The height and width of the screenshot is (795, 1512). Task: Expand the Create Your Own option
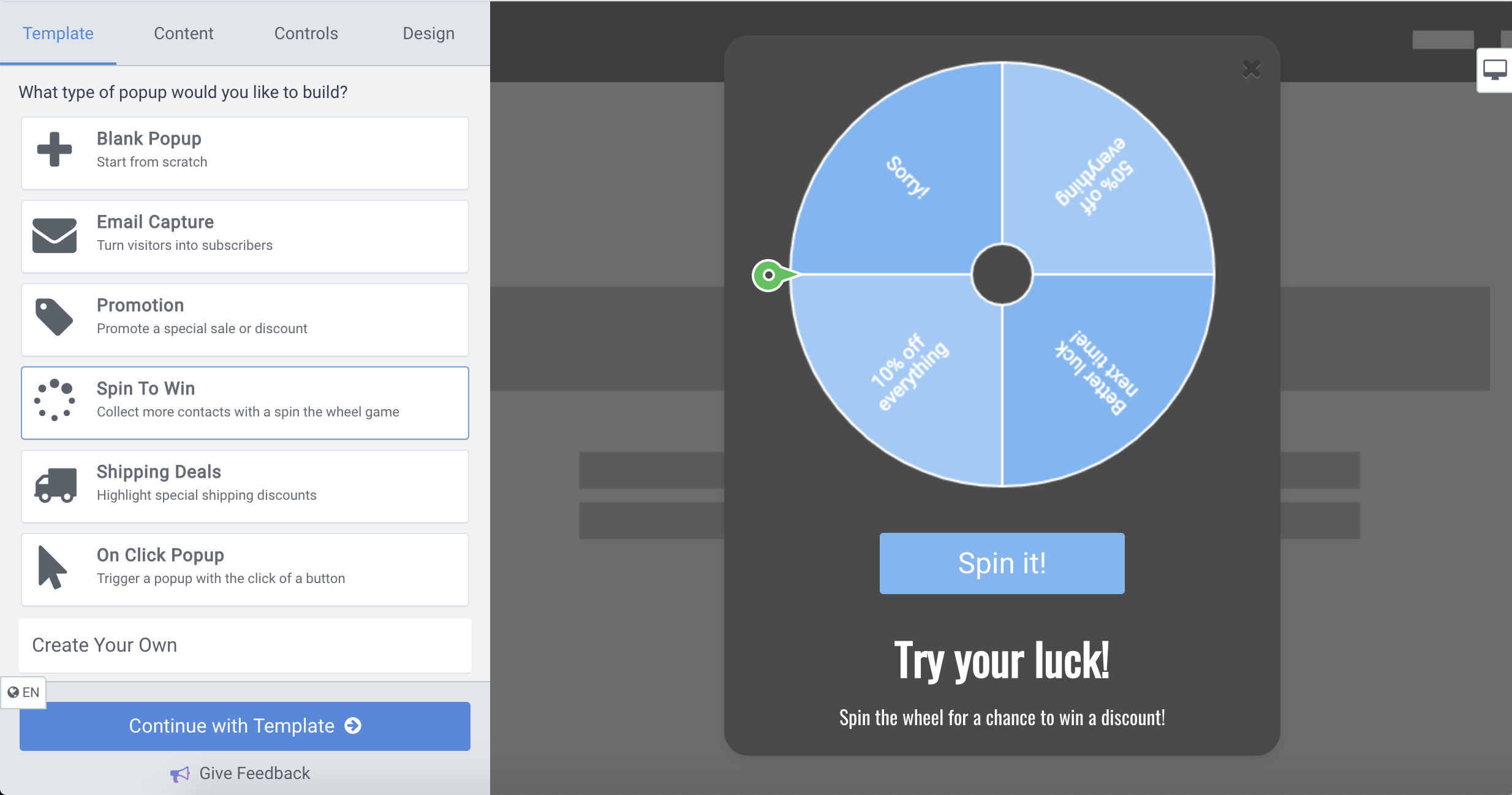[244, 644]
